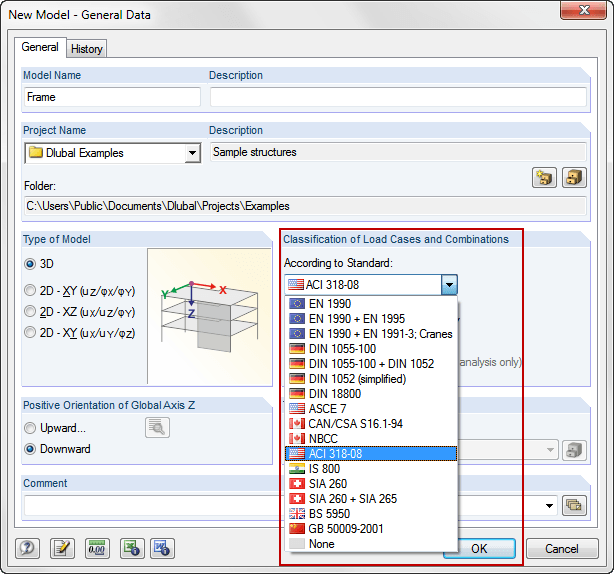
Task: Choose DIN 1055-100 standard
Action: pyautogui.click(x=371, y=348)
